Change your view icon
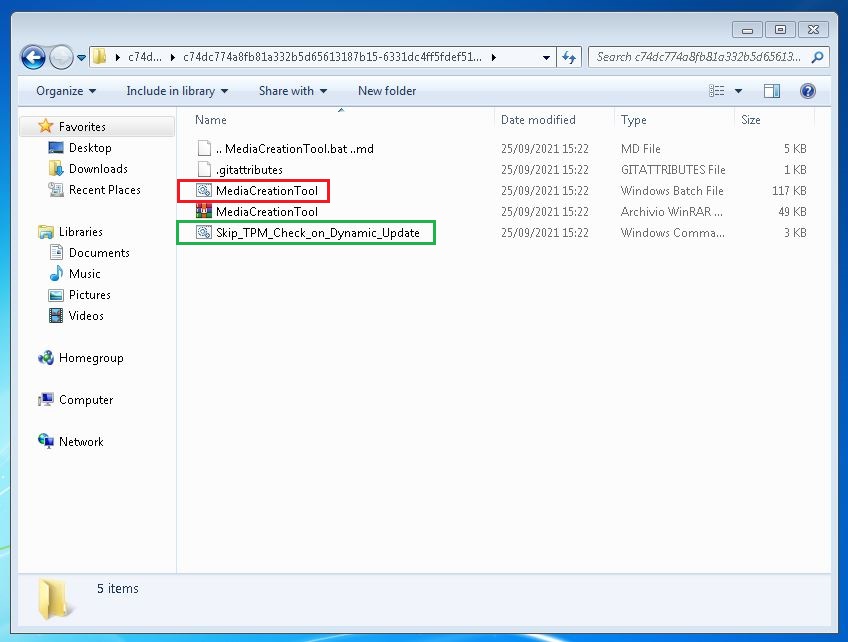The image size is (848, 642). click(717, 91)
